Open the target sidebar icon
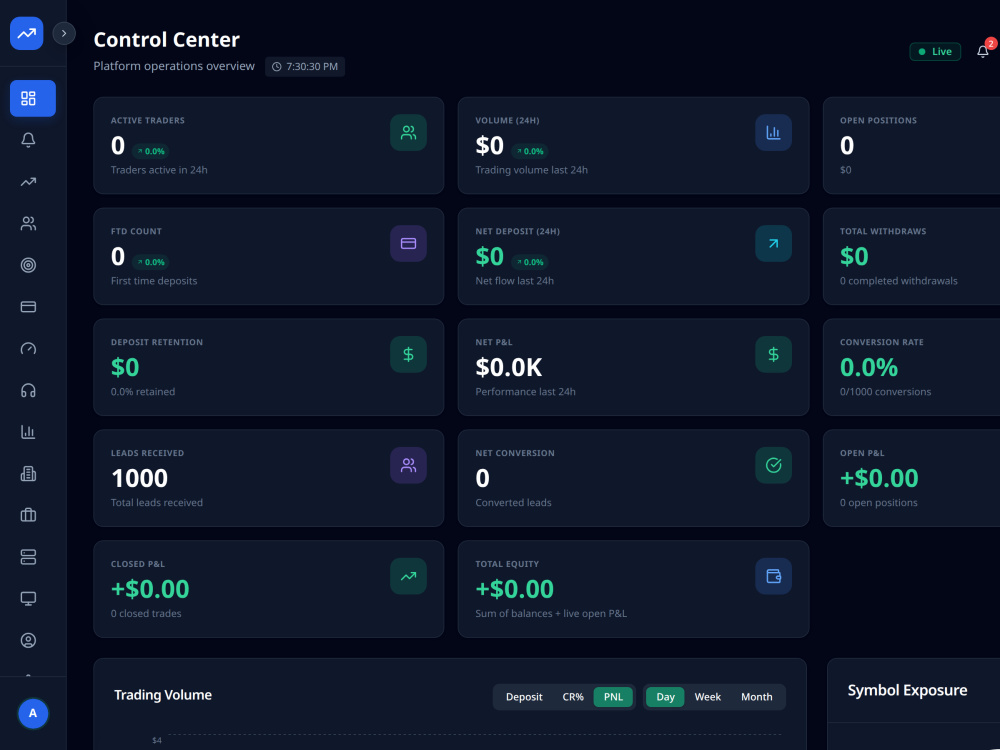The width and height of the screenshot is (1000, 750). pos(28,265)
